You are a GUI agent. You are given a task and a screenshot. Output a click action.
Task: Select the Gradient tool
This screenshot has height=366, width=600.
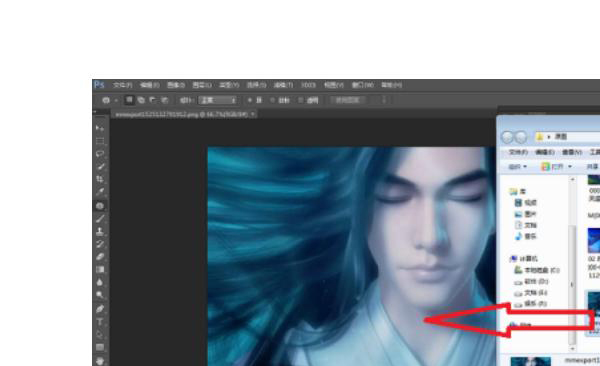pyautogui.click(x=100, y=270)
